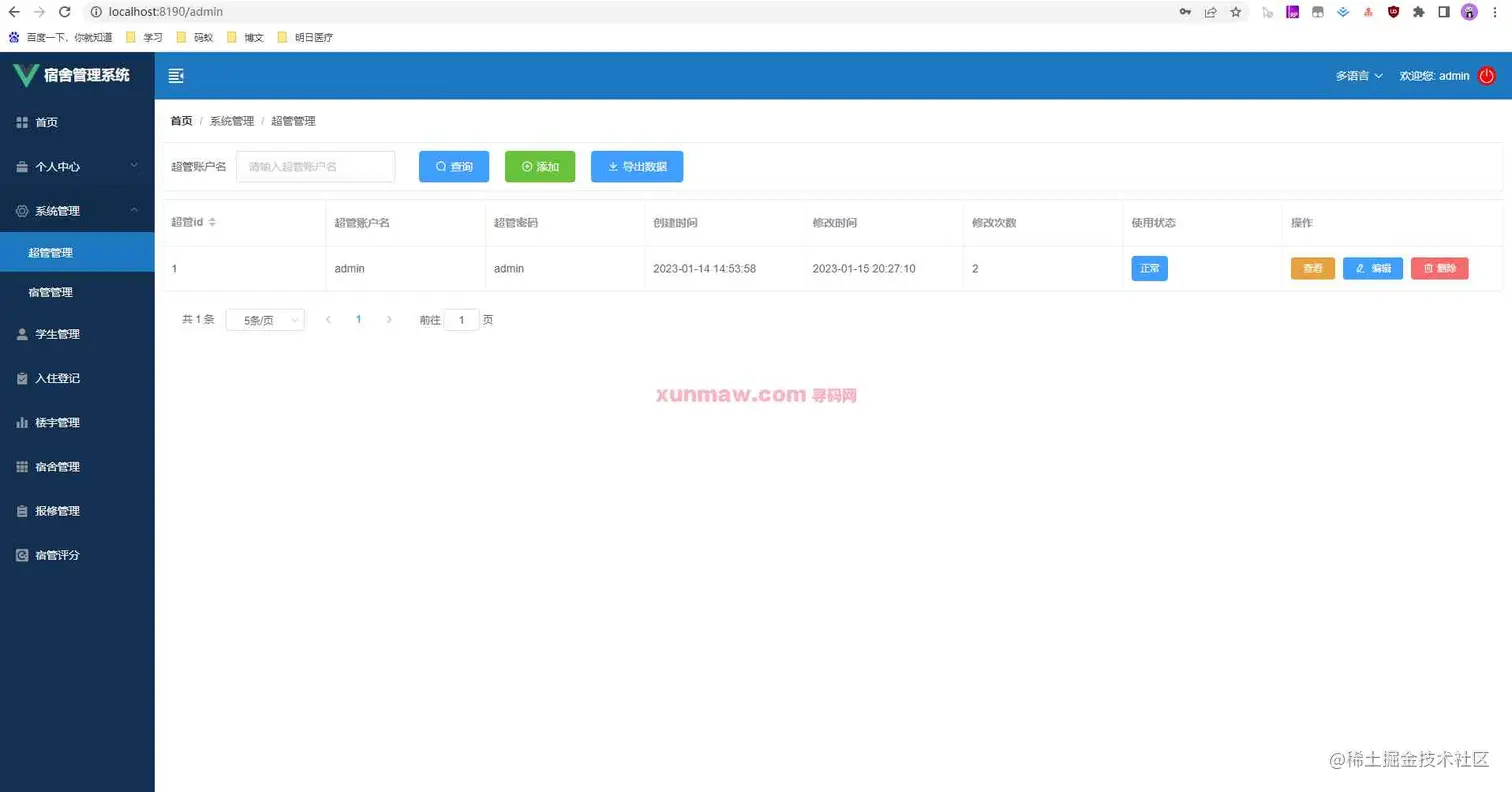Screen dimensions: 1512x792
Task: Click the 报修管理 document icon
Action: [22, 511]
